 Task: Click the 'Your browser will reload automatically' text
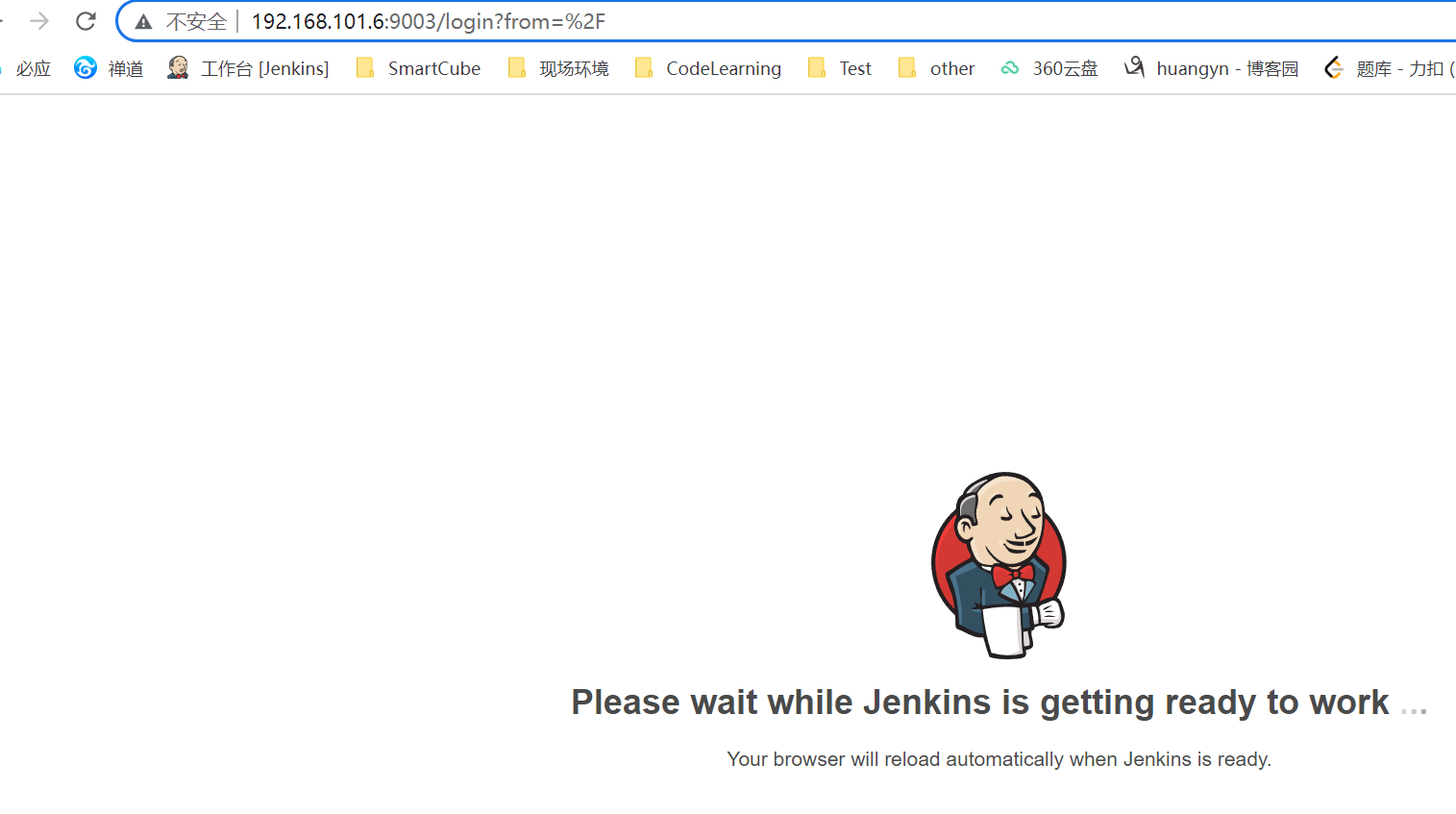(x=999, y=759)
